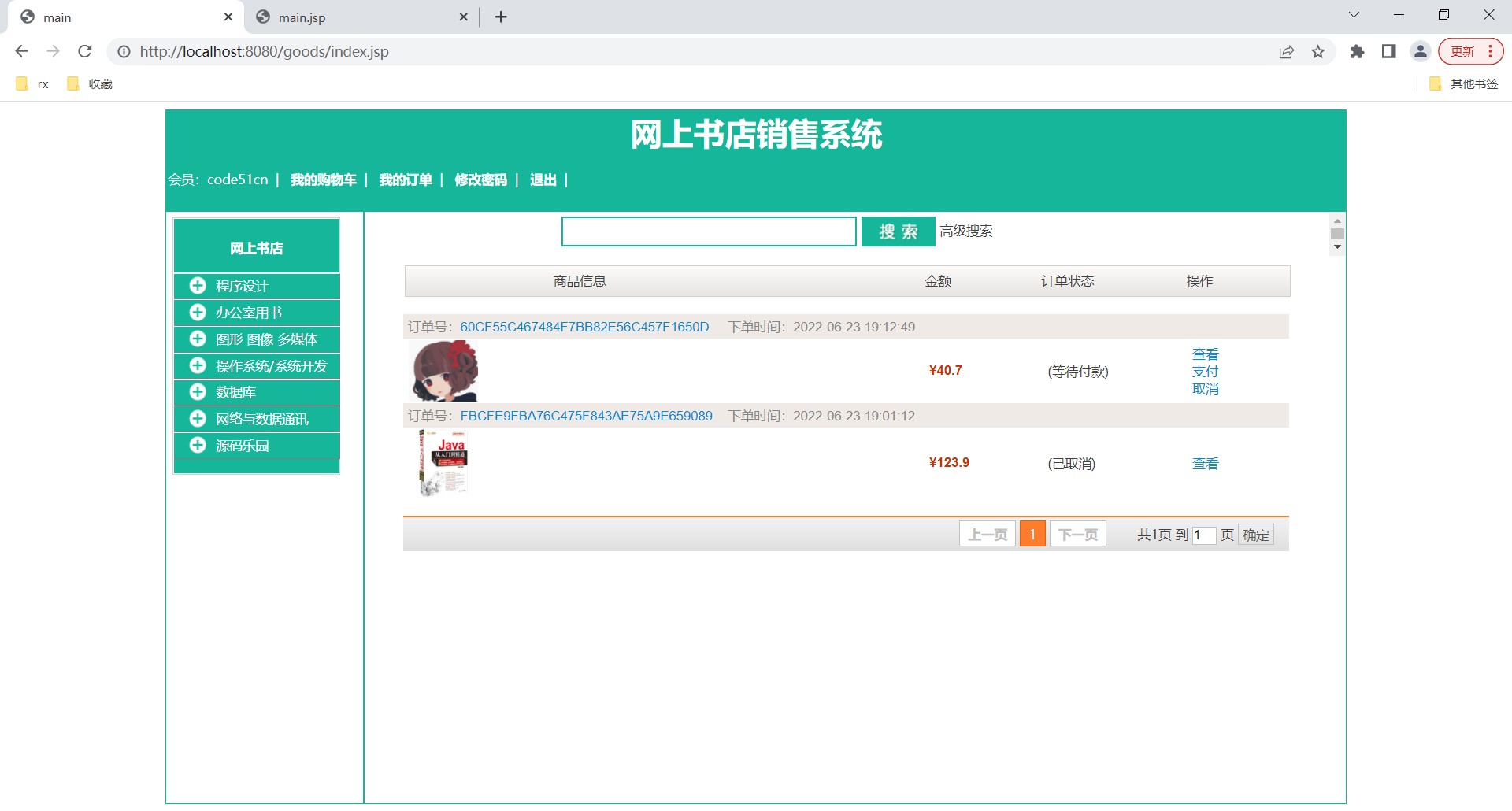
Task: Click 支付 link for the pending order
Action: click(1205, 372)
